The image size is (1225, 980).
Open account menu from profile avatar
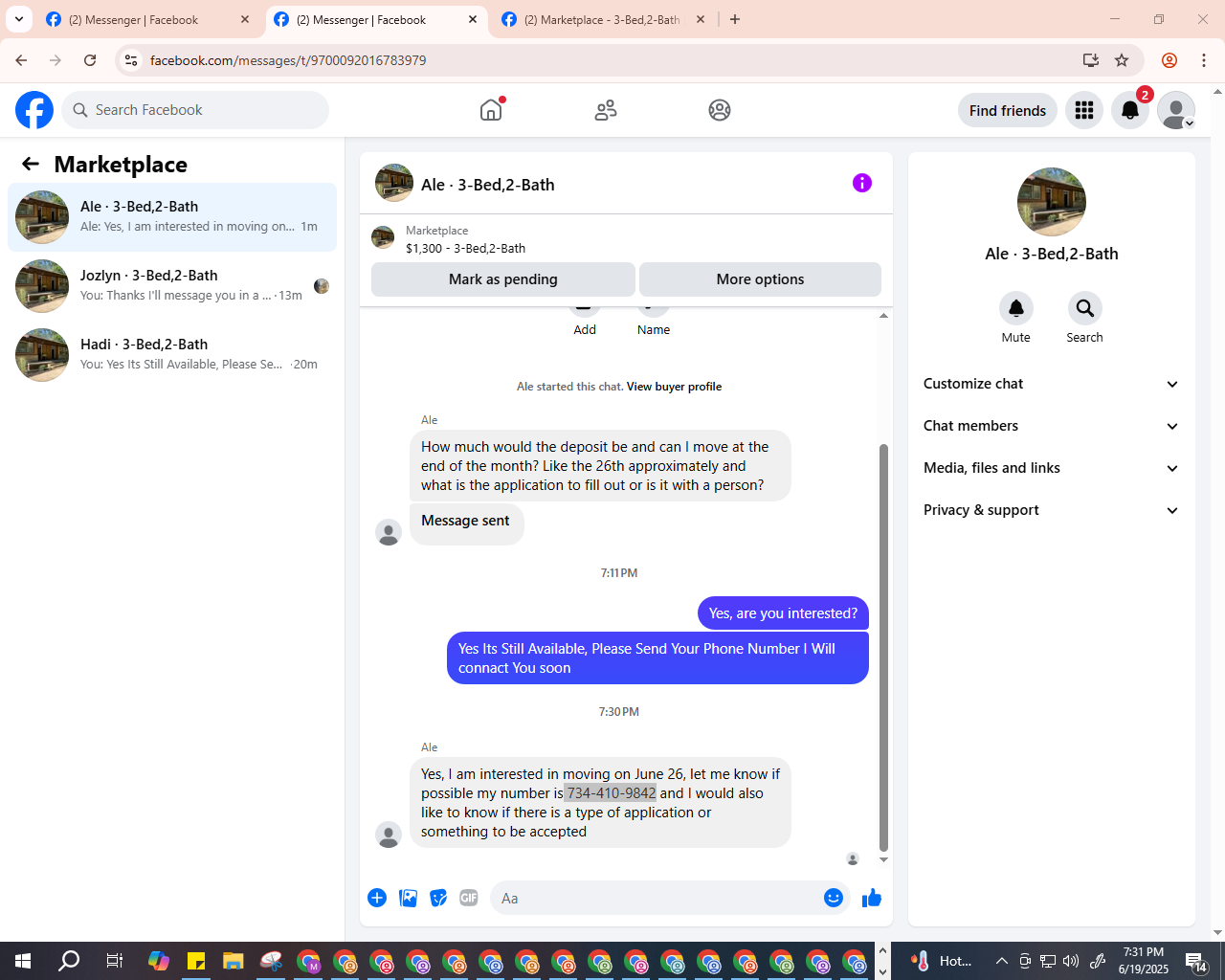pos(1176,110)
